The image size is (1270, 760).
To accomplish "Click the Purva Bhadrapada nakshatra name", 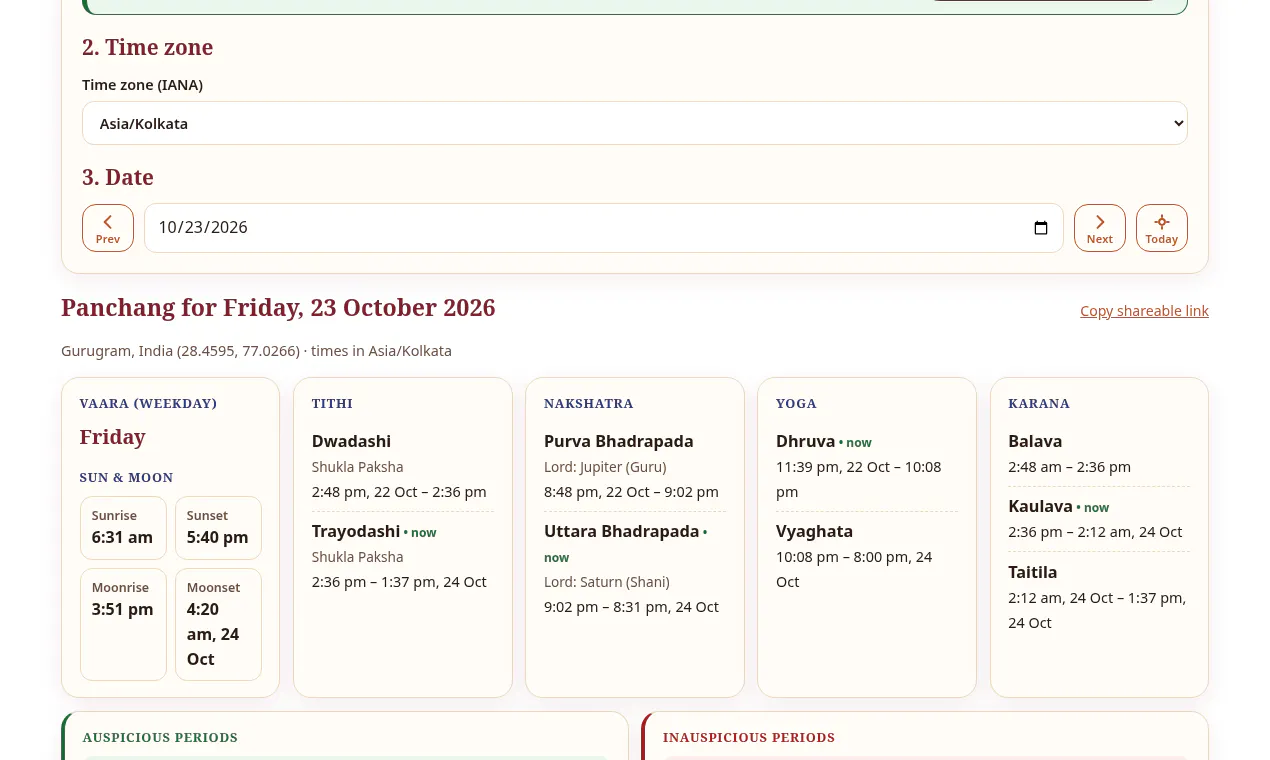I will point(618,441).
